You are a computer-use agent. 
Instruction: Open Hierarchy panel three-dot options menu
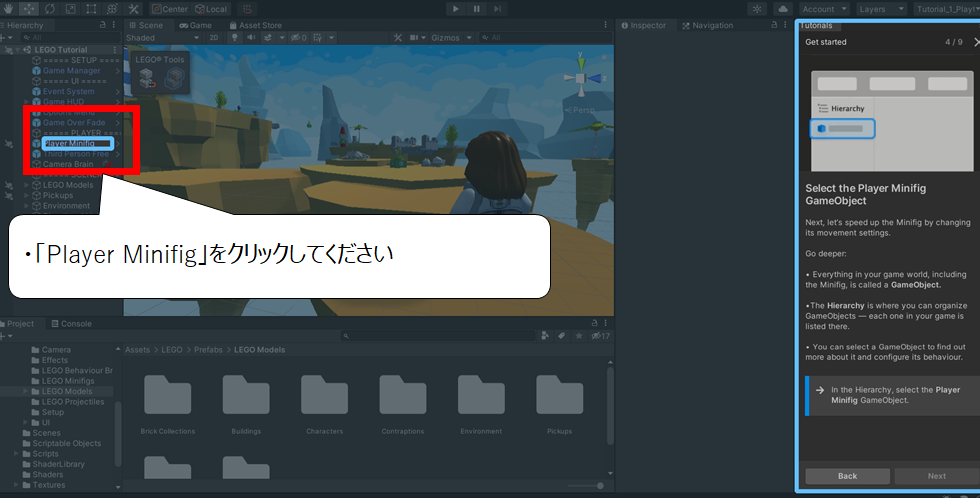click(114, 25)
